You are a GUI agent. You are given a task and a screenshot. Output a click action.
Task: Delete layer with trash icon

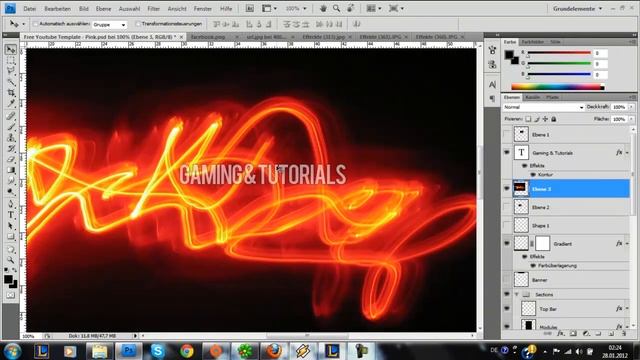pos(624,333)
